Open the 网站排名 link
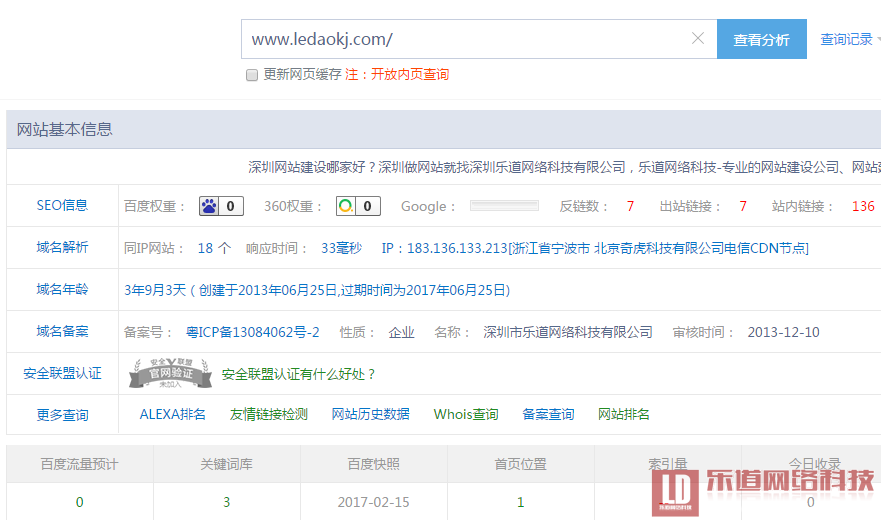This screenshot has height=520, width=881. tap(624, 415)
